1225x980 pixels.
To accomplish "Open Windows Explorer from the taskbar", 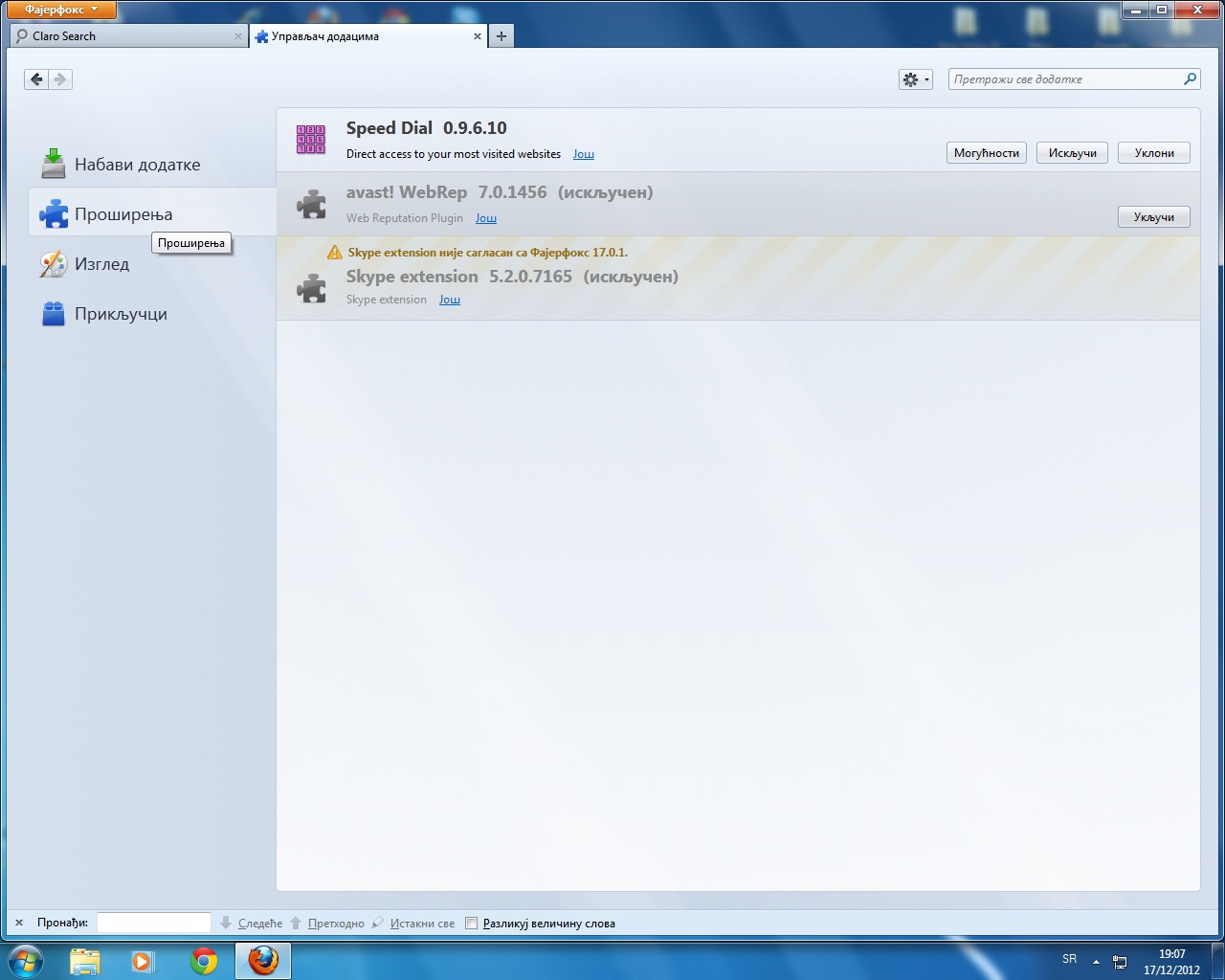I will click(x=85, y=961).
